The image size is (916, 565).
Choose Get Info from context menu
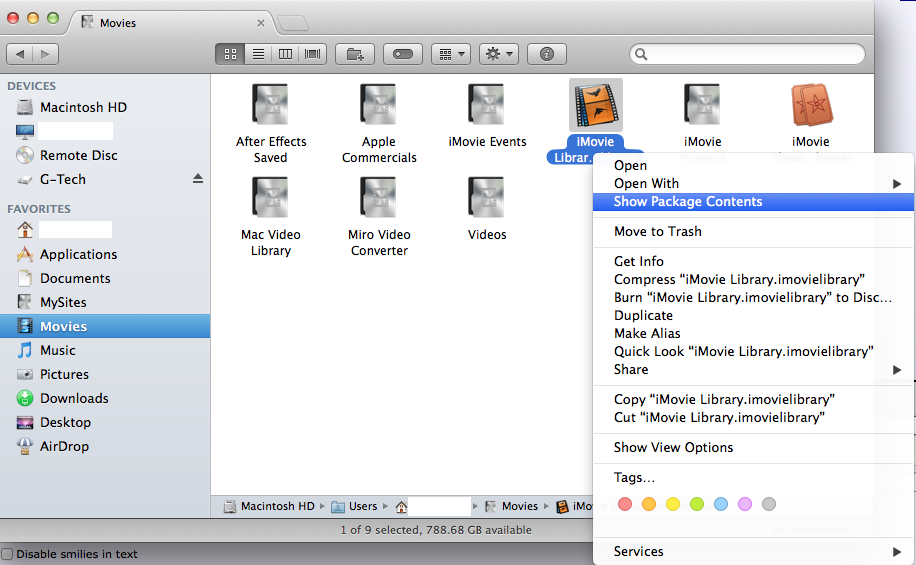pyautogui.click(x=753, y=261)
